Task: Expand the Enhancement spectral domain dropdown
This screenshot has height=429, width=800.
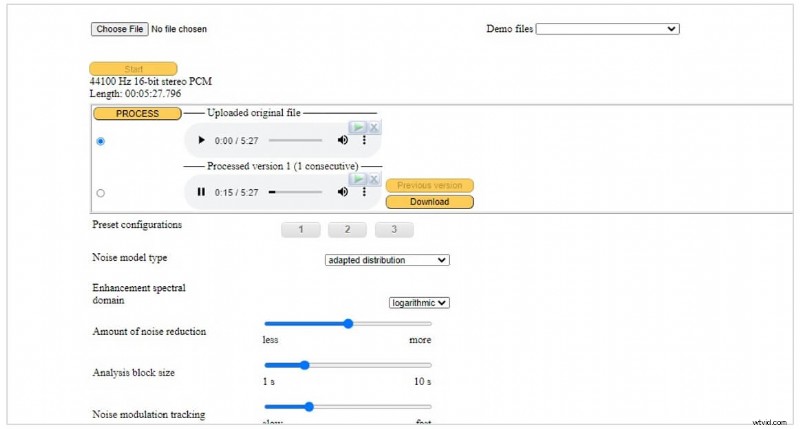Action: [419, 302]
